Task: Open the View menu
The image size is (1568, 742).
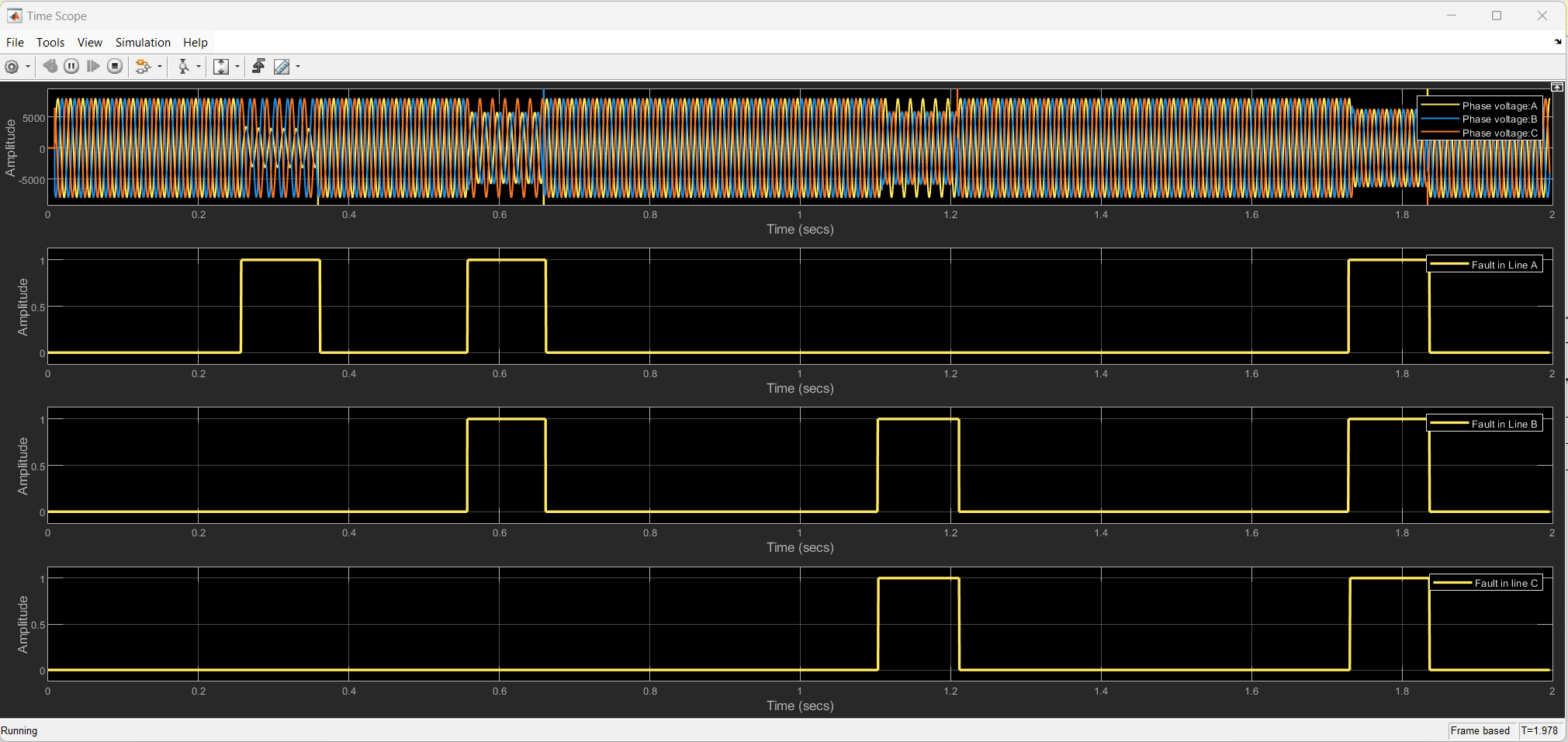Action: (89, 43)
